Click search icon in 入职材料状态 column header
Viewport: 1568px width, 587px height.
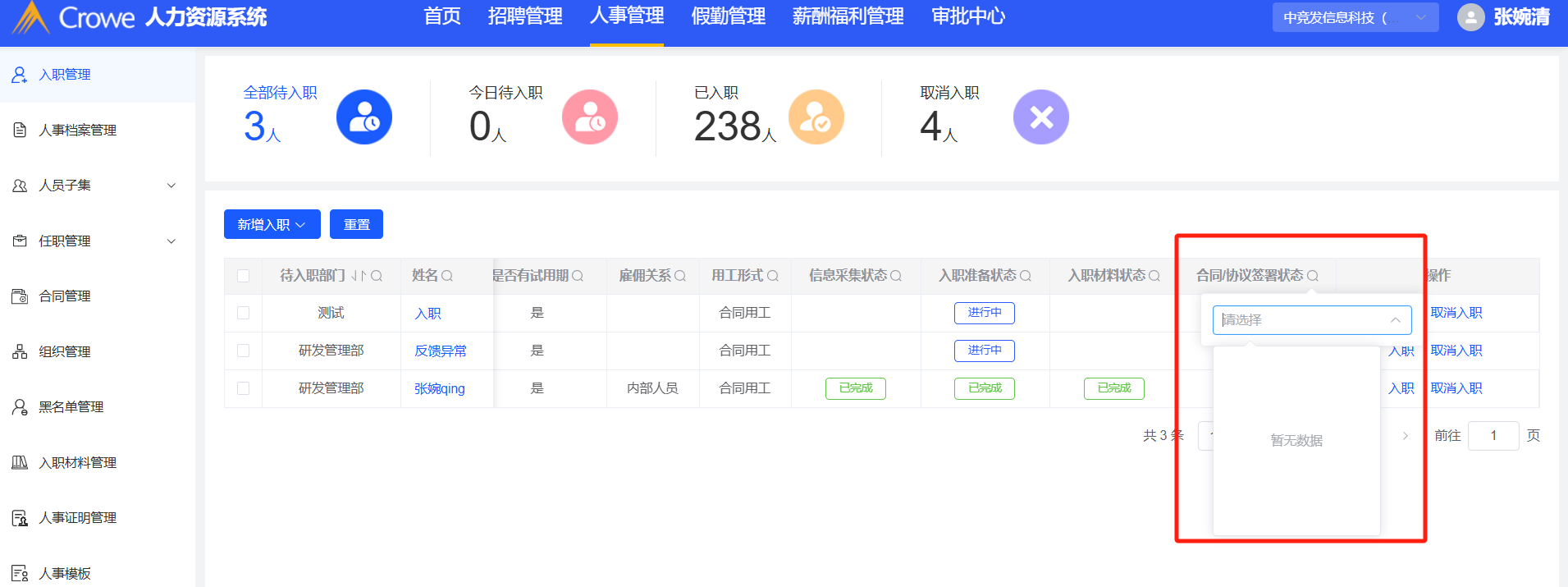(1154, 276)
